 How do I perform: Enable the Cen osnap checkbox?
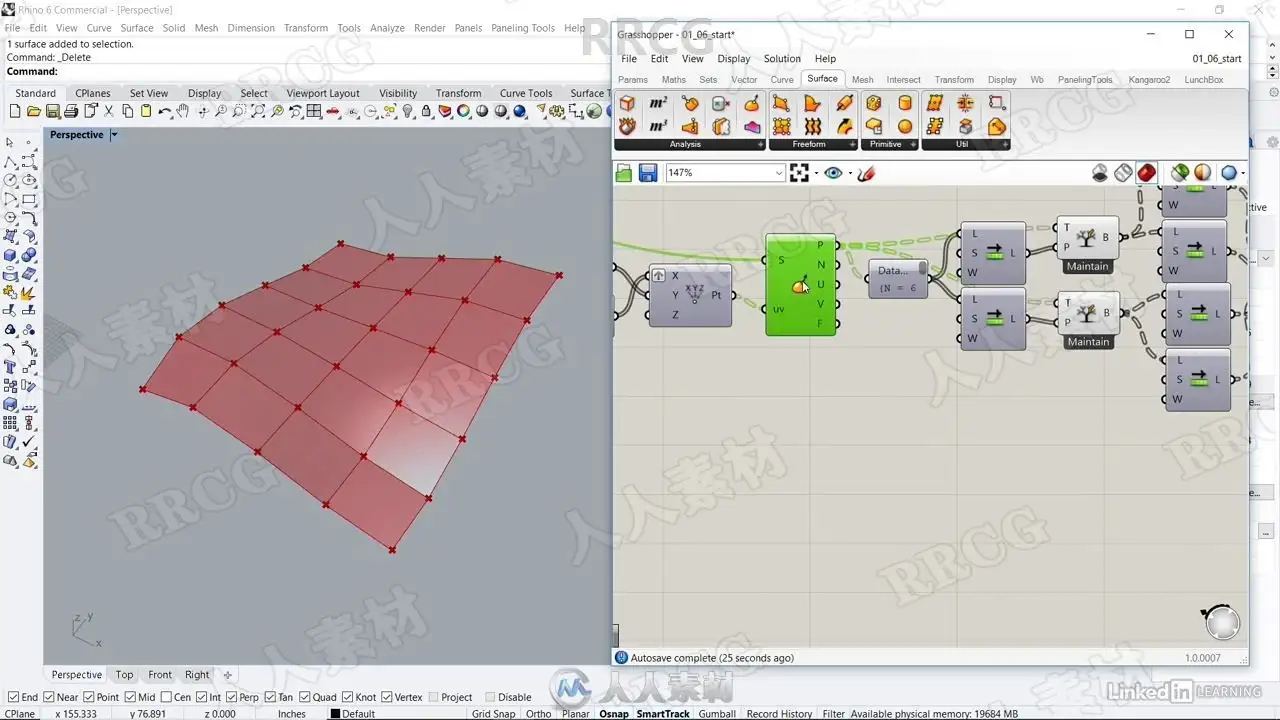(x=166, y=697)
